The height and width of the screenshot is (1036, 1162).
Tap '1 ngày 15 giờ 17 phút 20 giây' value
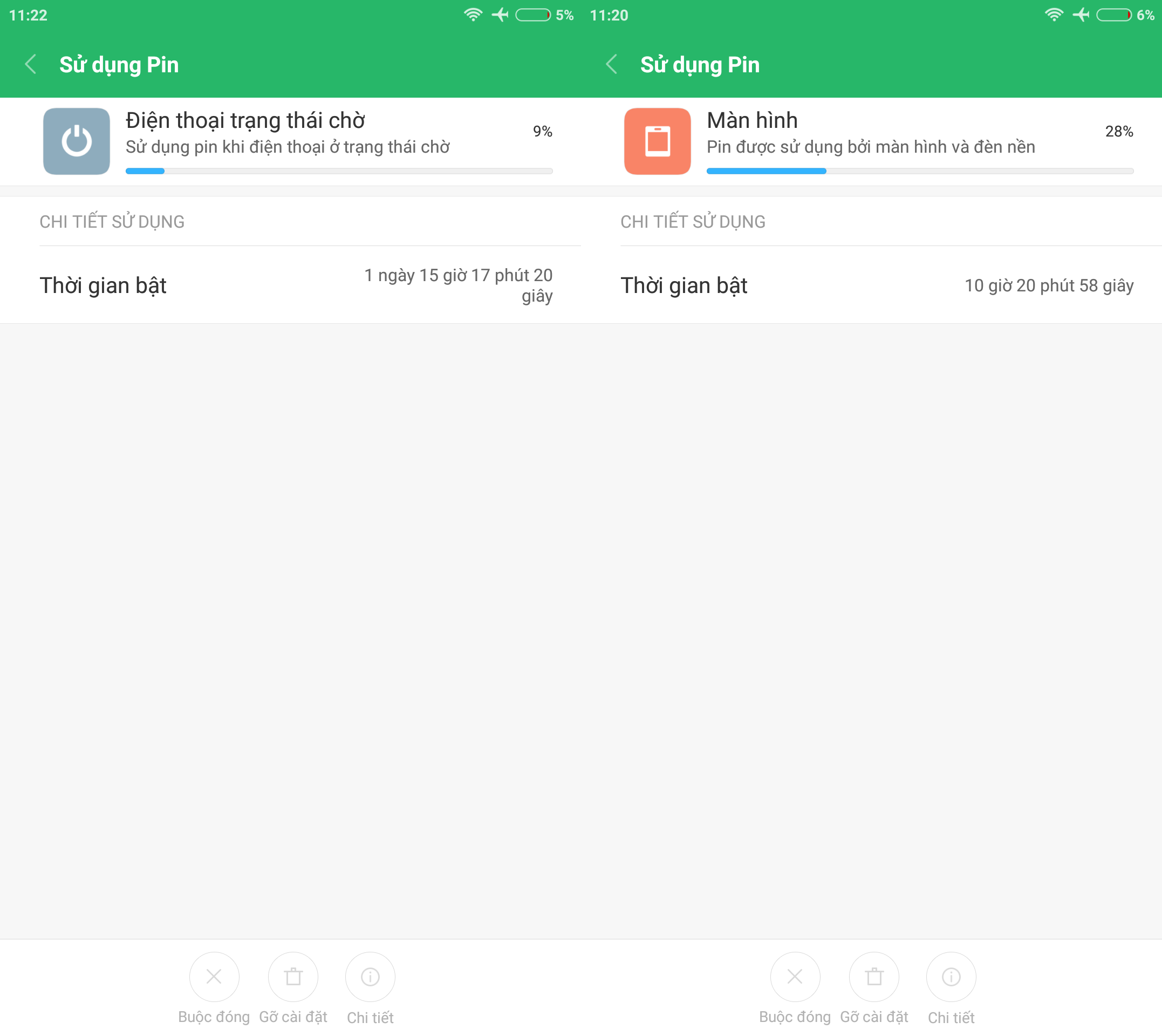click(x=459, y=285)
